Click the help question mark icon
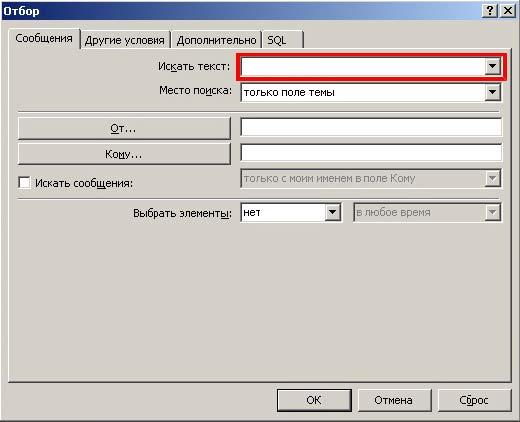Image resolution: width=520 pixels, height=422 pixels. (489, 10)
